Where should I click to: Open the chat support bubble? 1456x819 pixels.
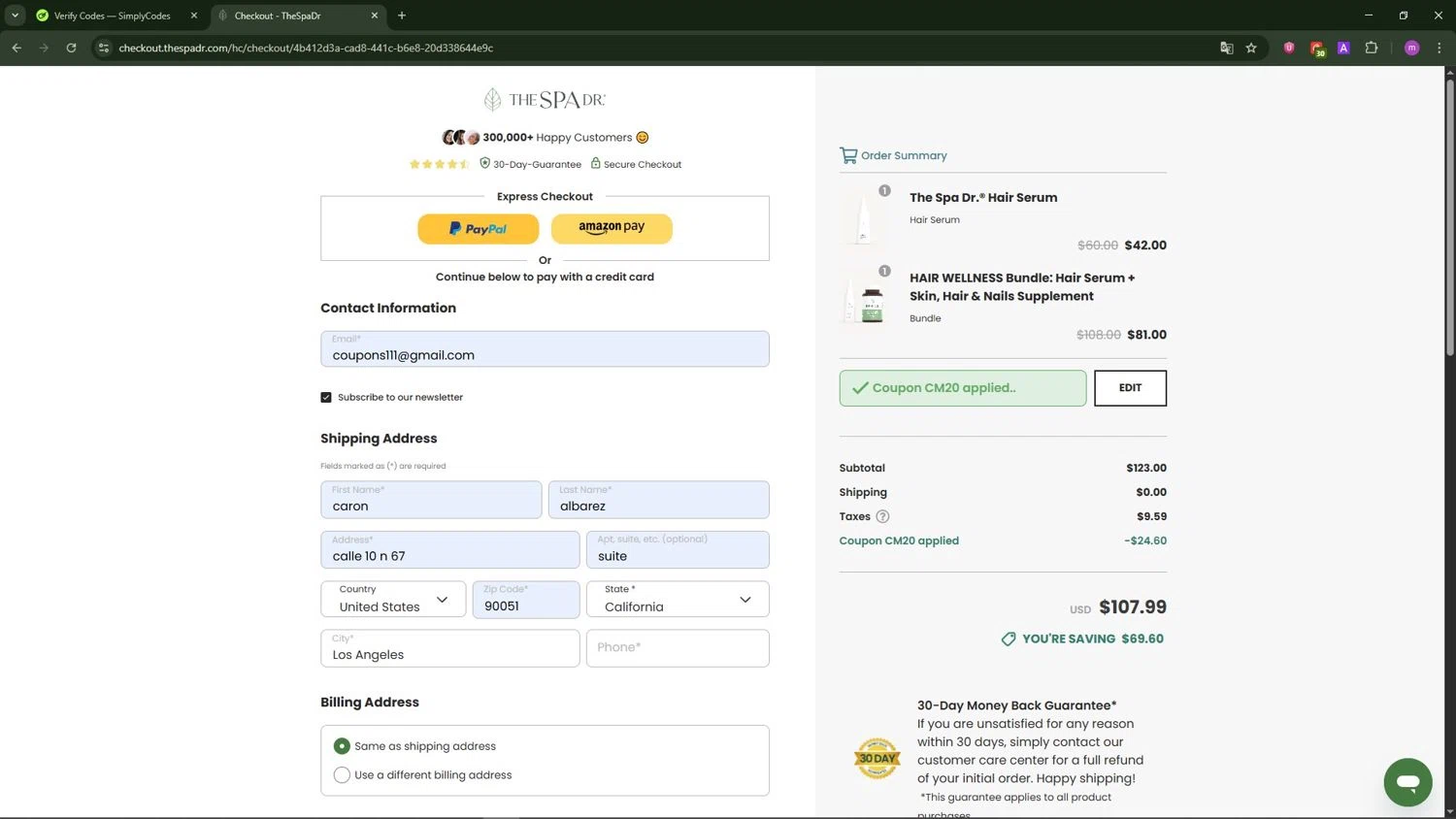pyautogui.click(x=1407, y=782)
